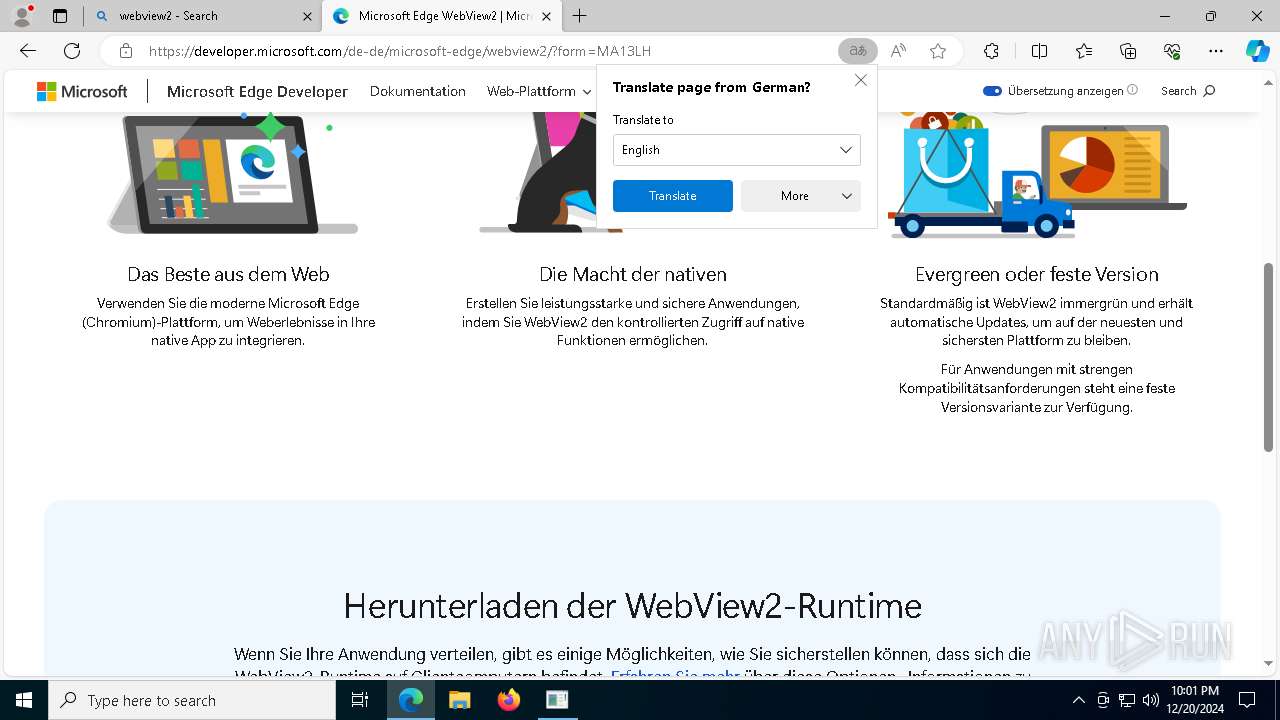Click the Translate button
Viewport: 1280px width, 720px height.
[672, 196]
